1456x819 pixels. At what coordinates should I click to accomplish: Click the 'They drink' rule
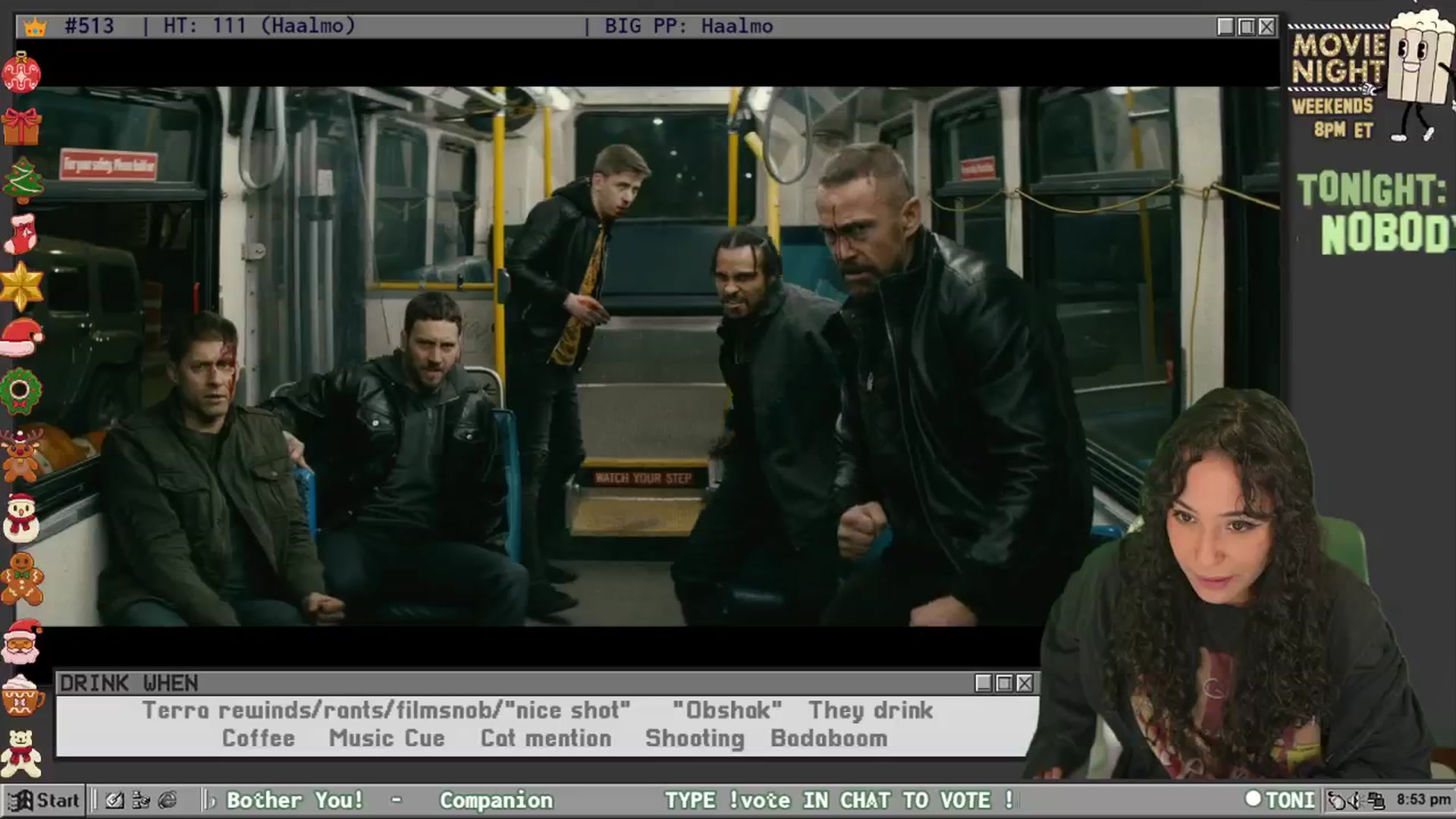871,711
